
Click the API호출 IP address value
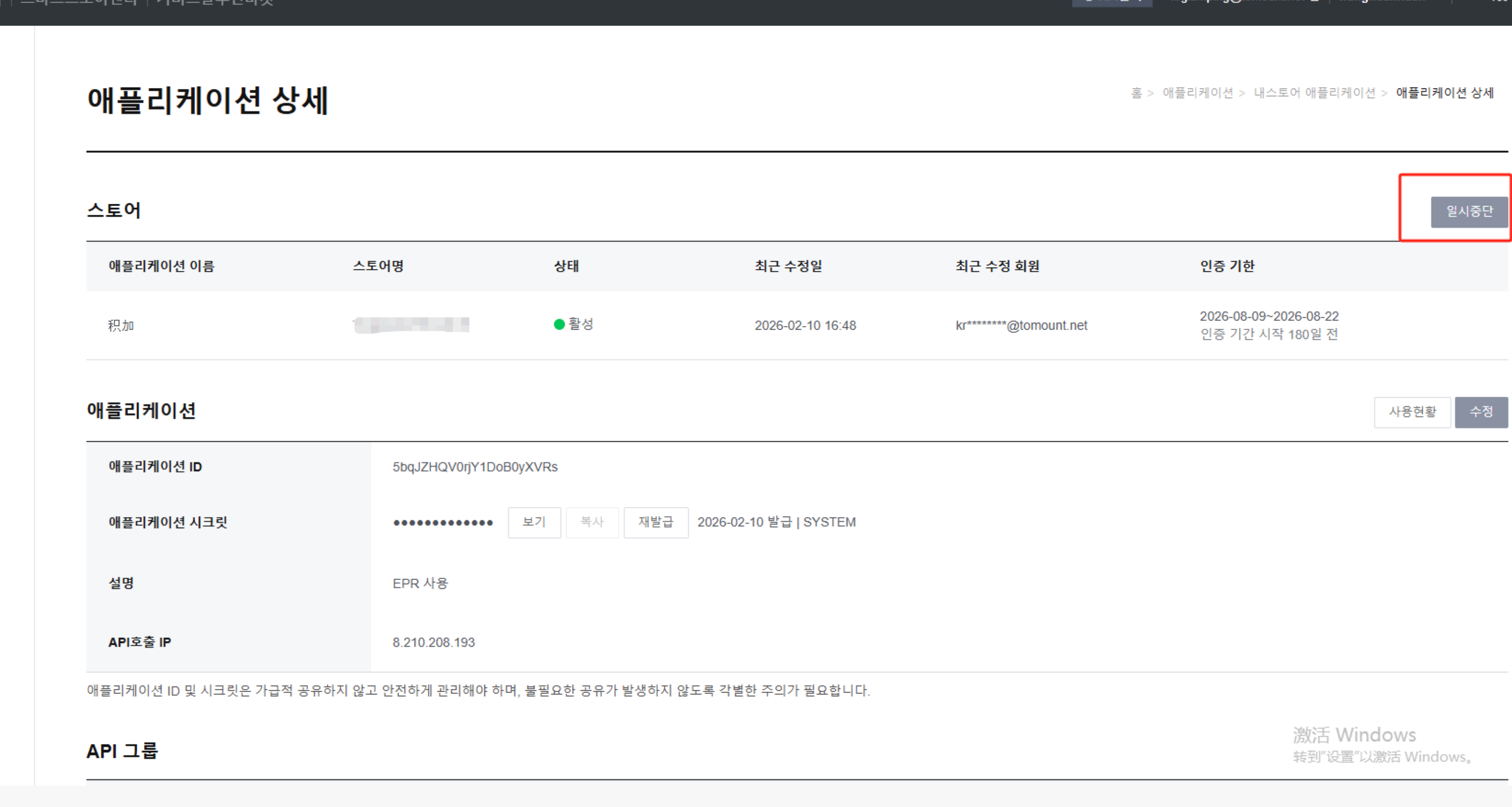click(x=433, y=642)
